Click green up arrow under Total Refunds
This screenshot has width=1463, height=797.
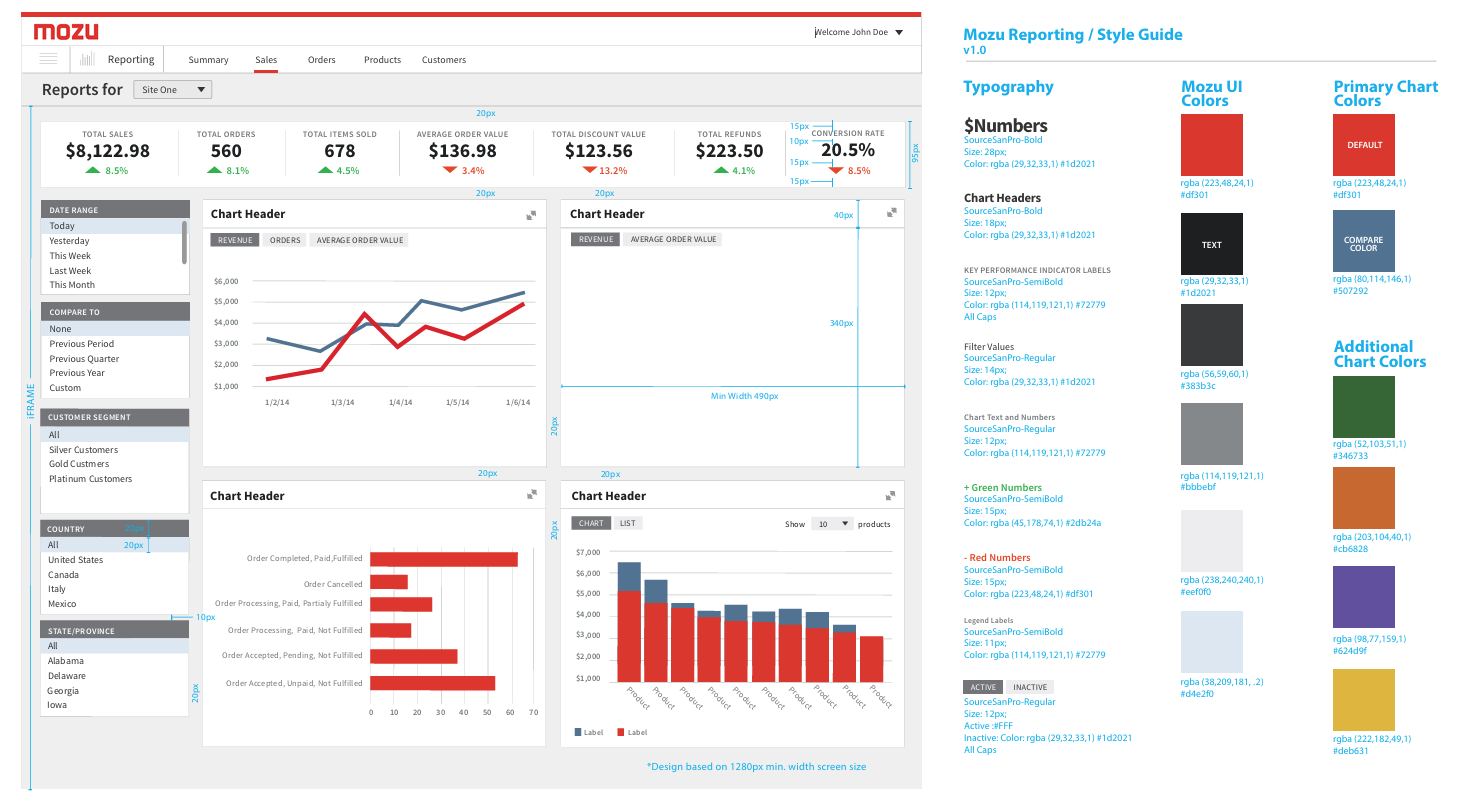coord(722,170)
